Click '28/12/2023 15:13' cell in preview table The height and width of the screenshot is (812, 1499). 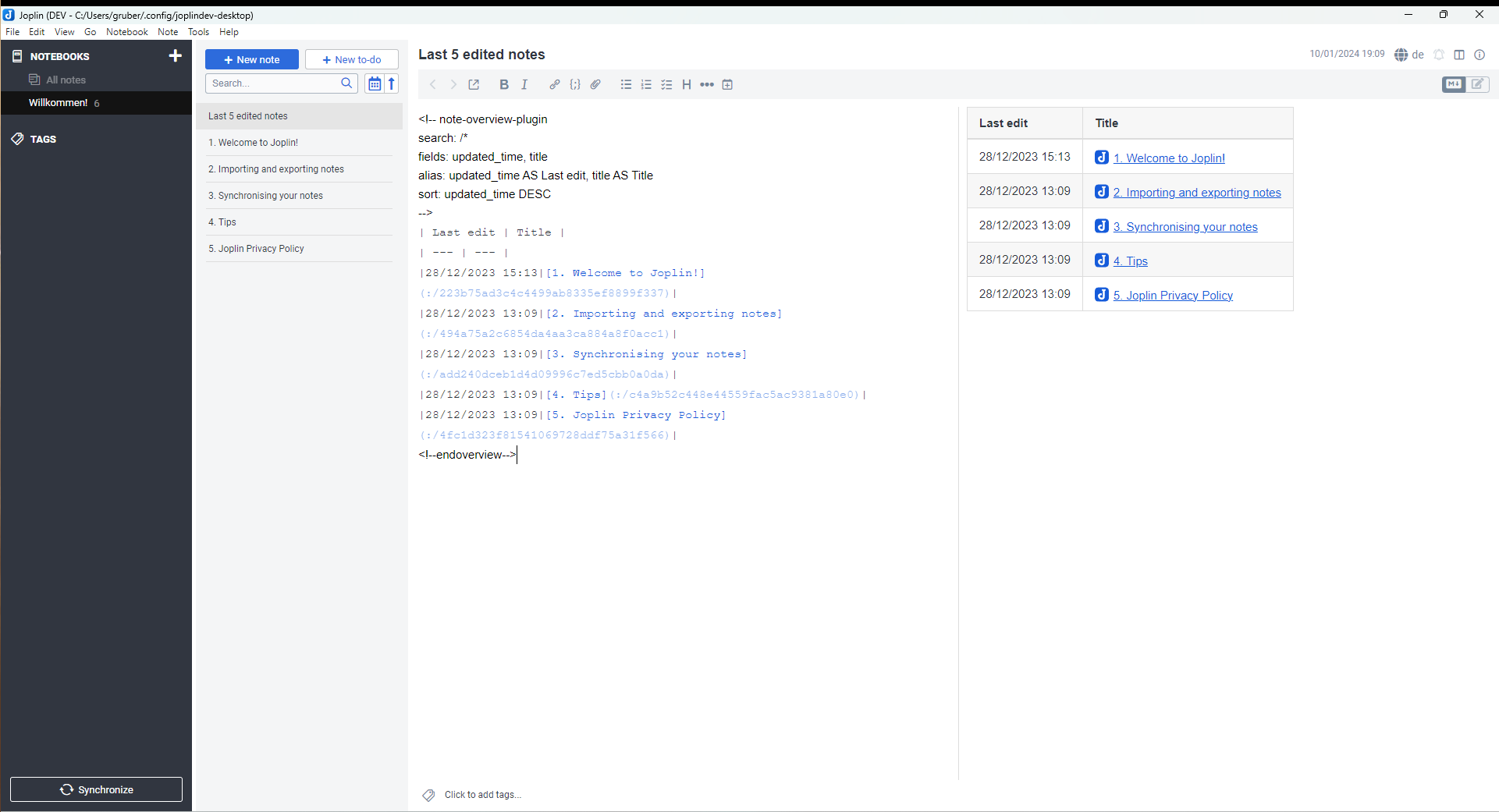[1025, 157]
